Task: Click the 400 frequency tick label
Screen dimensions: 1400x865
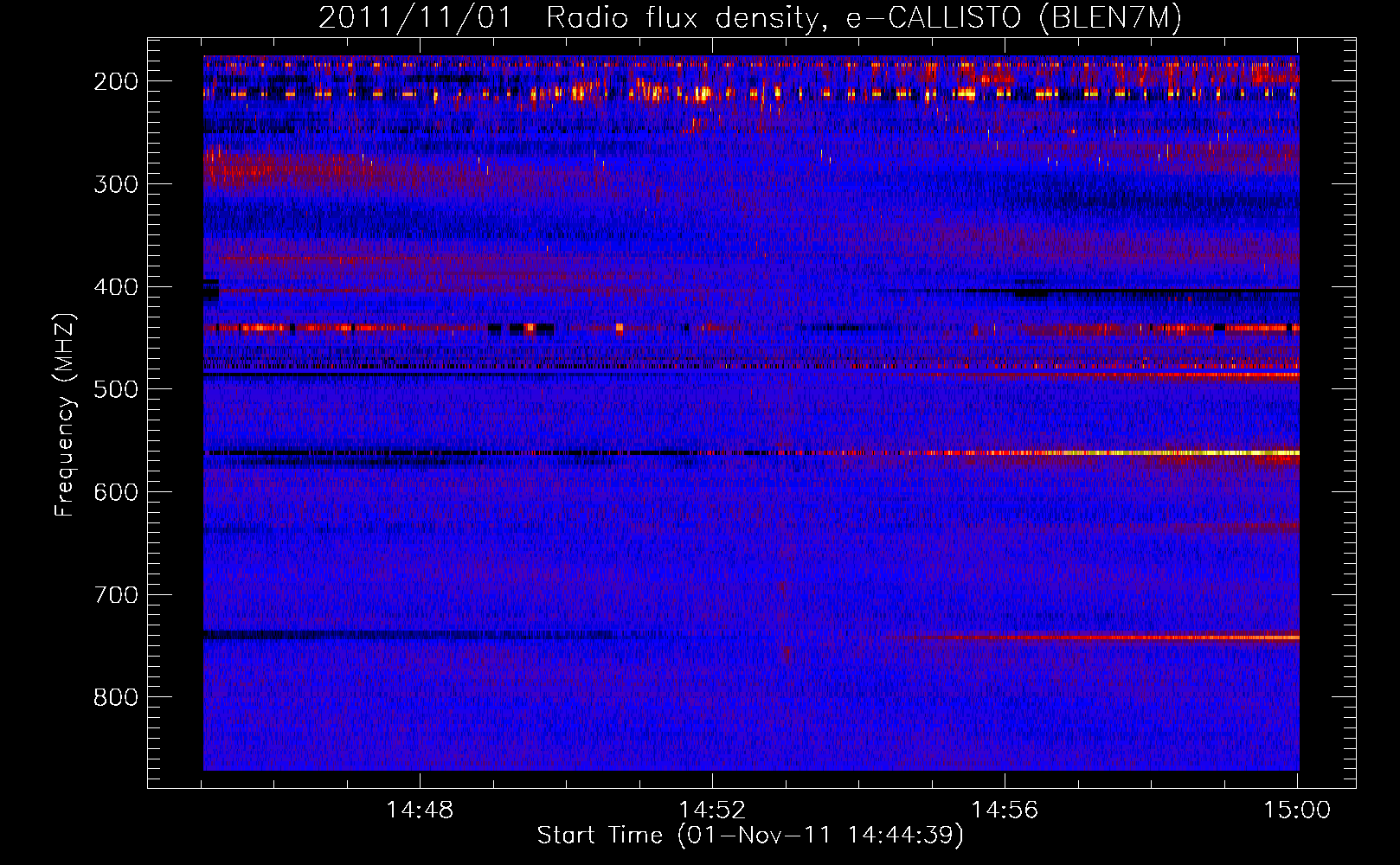Action: (x=115, y=286)
